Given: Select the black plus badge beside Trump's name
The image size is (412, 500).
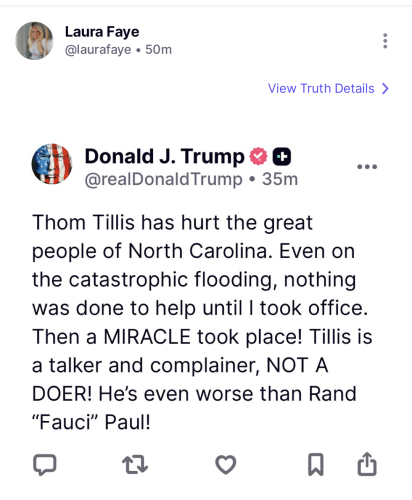Looking at the screenshot, I should click(x=282, y=156).
